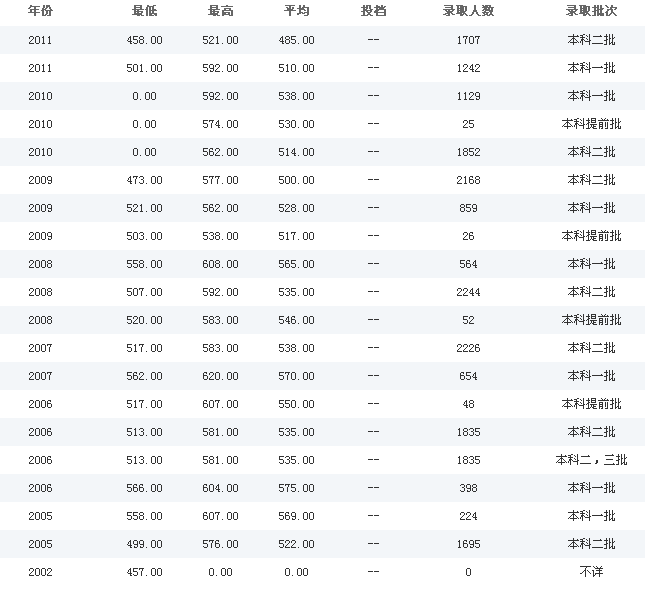Select the 不详 batch cell
The image size is (645, 594).
[x=591, y=572]
